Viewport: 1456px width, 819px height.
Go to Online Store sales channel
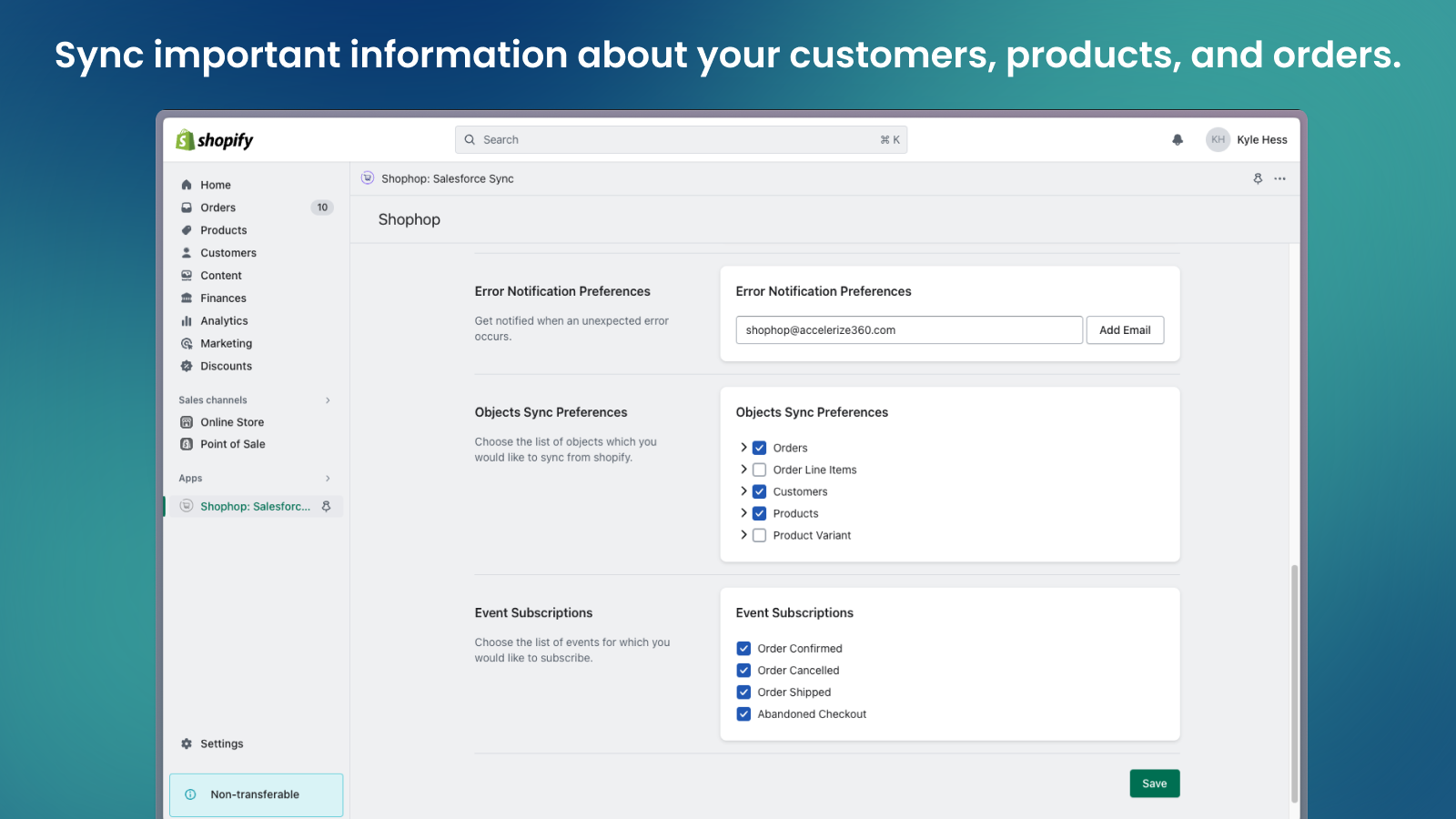pyautogui.click(x=232, y=422)
